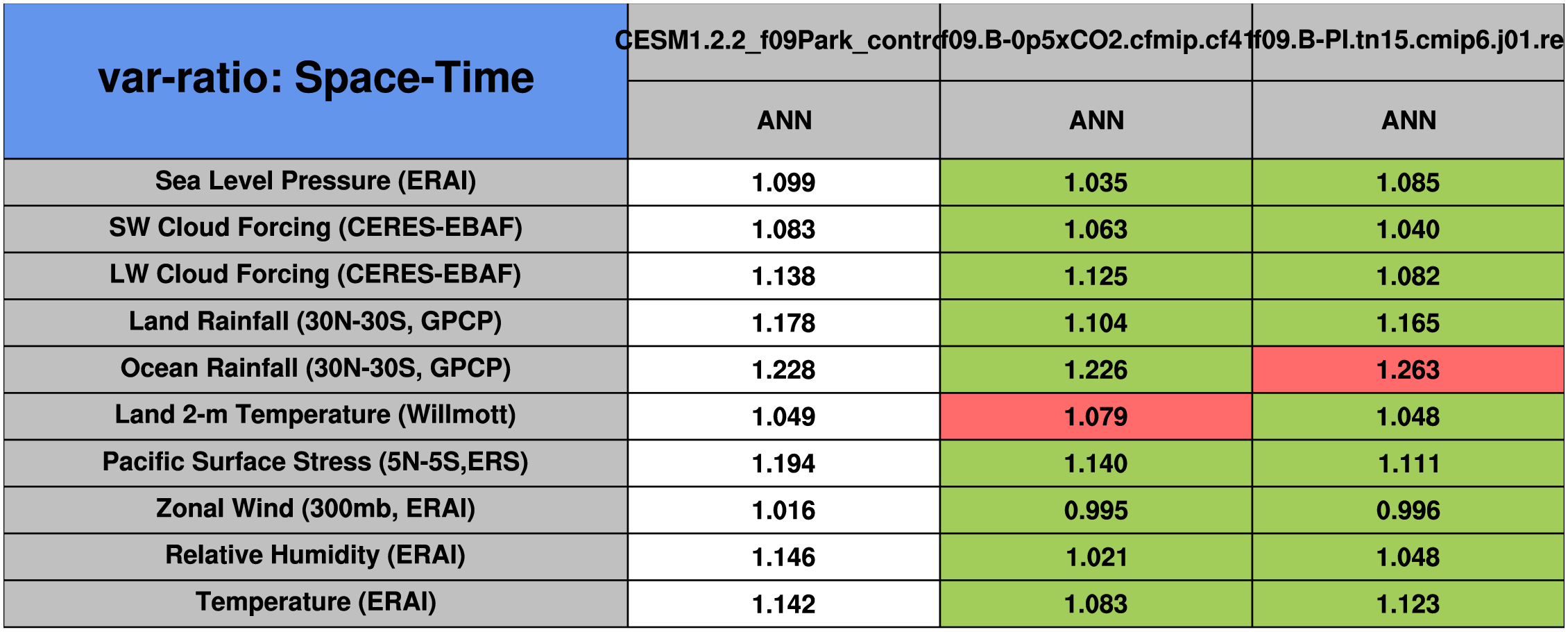The image size is (1568, 632).
Task: Click the Zonal Wind (300mb, ERAI) label
Action: 316,509
